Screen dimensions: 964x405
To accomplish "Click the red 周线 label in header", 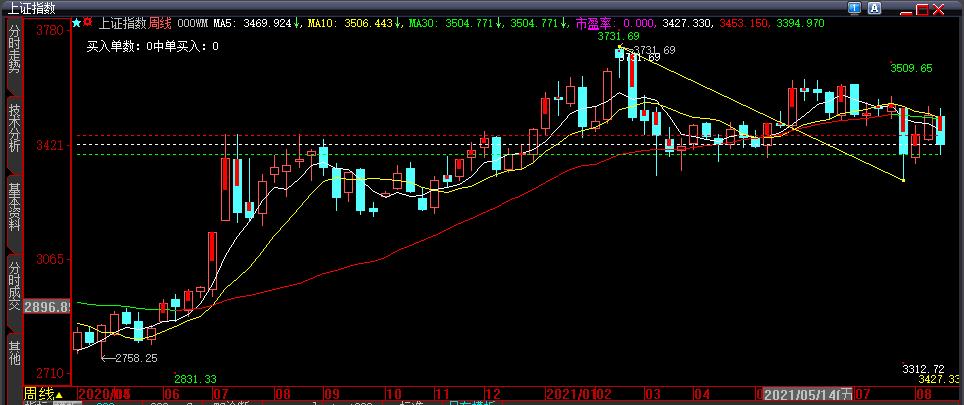I will tap(160, 23).
